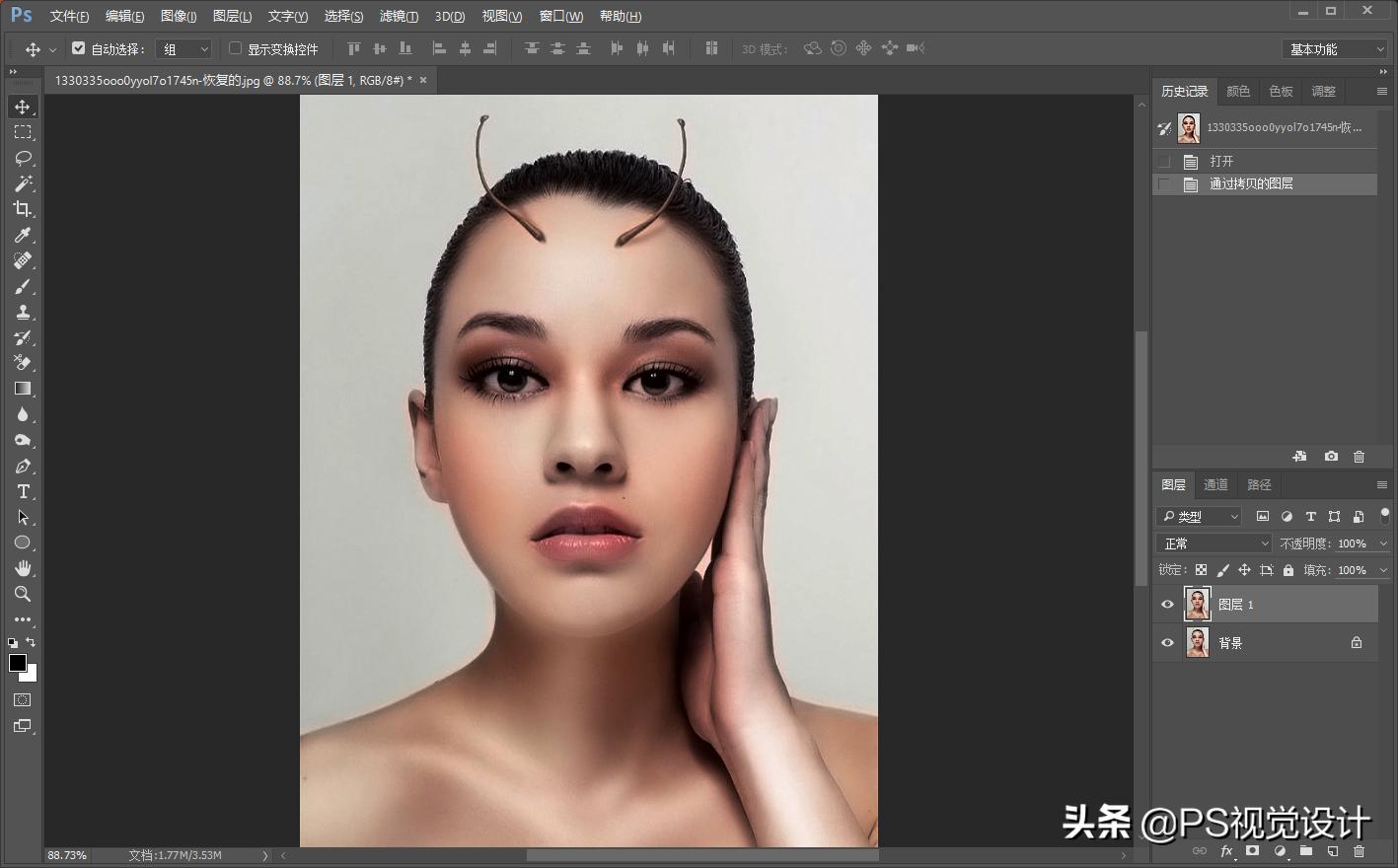Viewport: 1398px width, 868px height.
Task: Open the 不透明度 opacity dropdown
Action: 1384,542
